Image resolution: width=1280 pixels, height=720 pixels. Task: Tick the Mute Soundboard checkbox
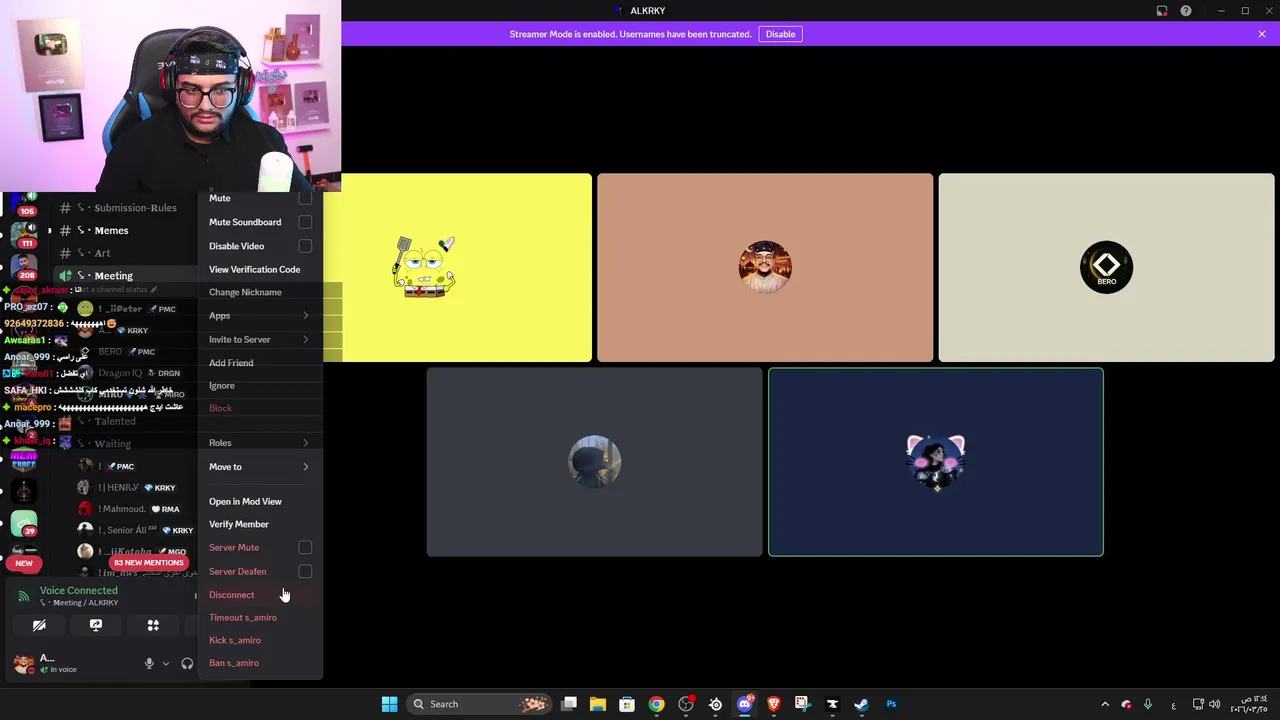click(305, 222)
